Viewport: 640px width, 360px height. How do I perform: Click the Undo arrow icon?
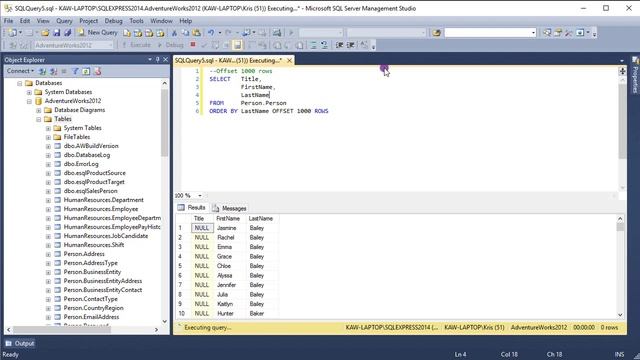pos(211,33)
